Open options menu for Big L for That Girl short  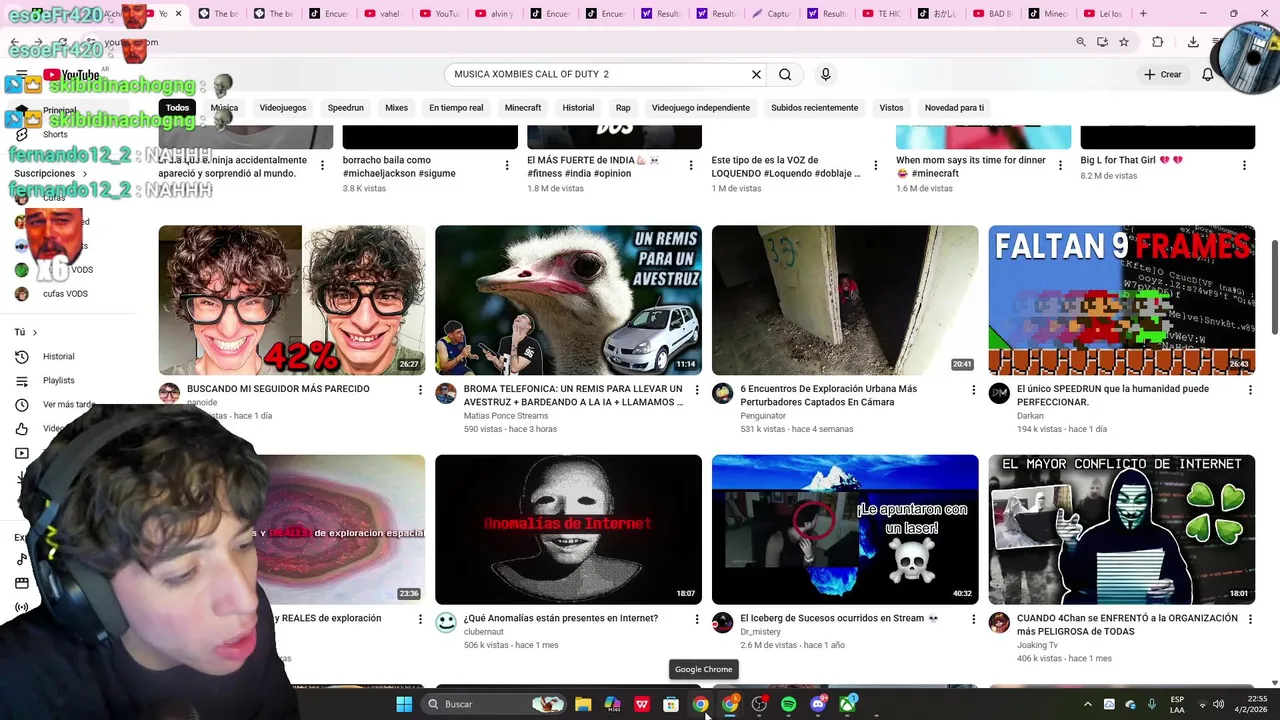coord(1245,165)
